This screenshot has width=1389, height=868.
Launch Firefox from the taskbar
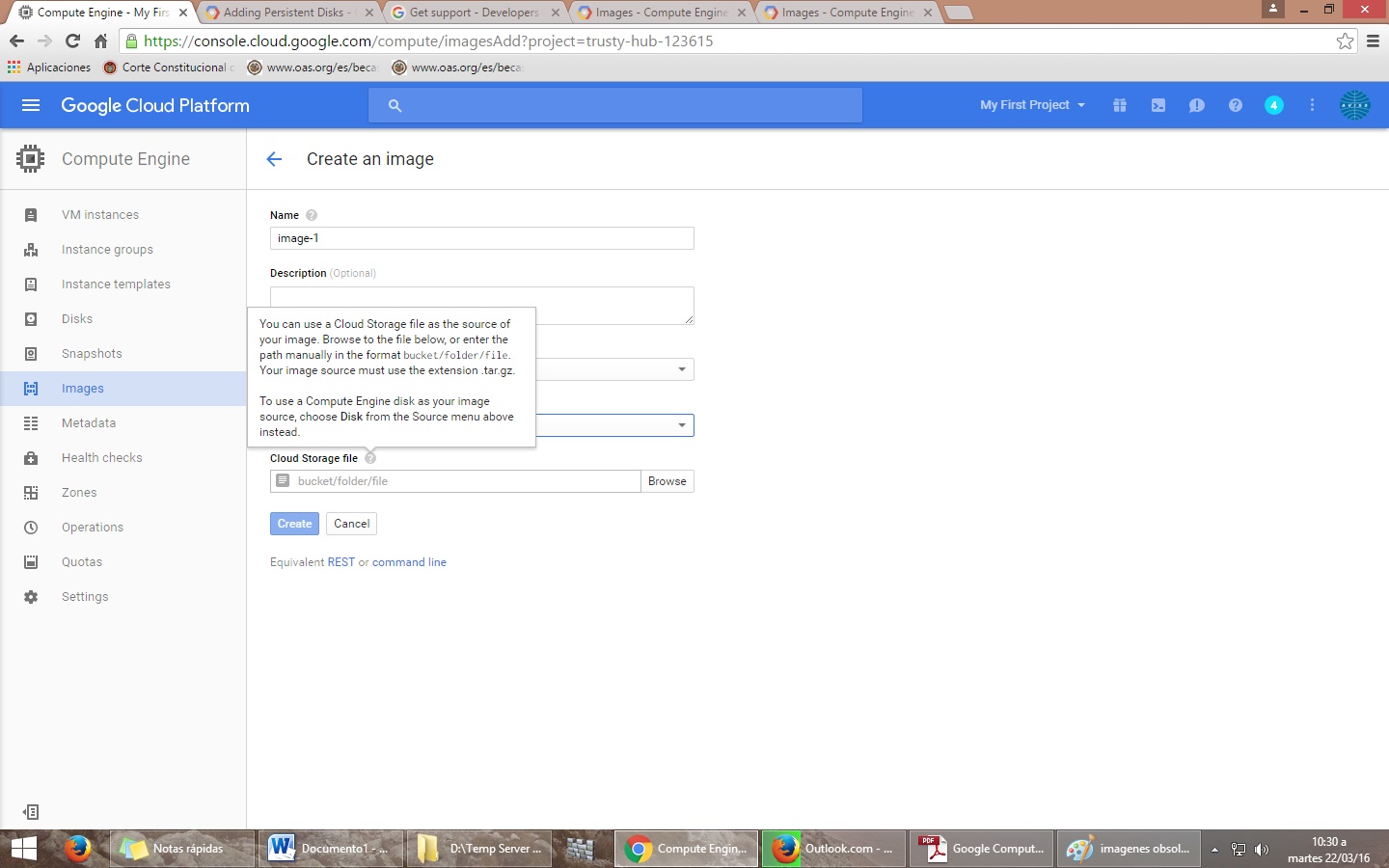pos(78,849)
